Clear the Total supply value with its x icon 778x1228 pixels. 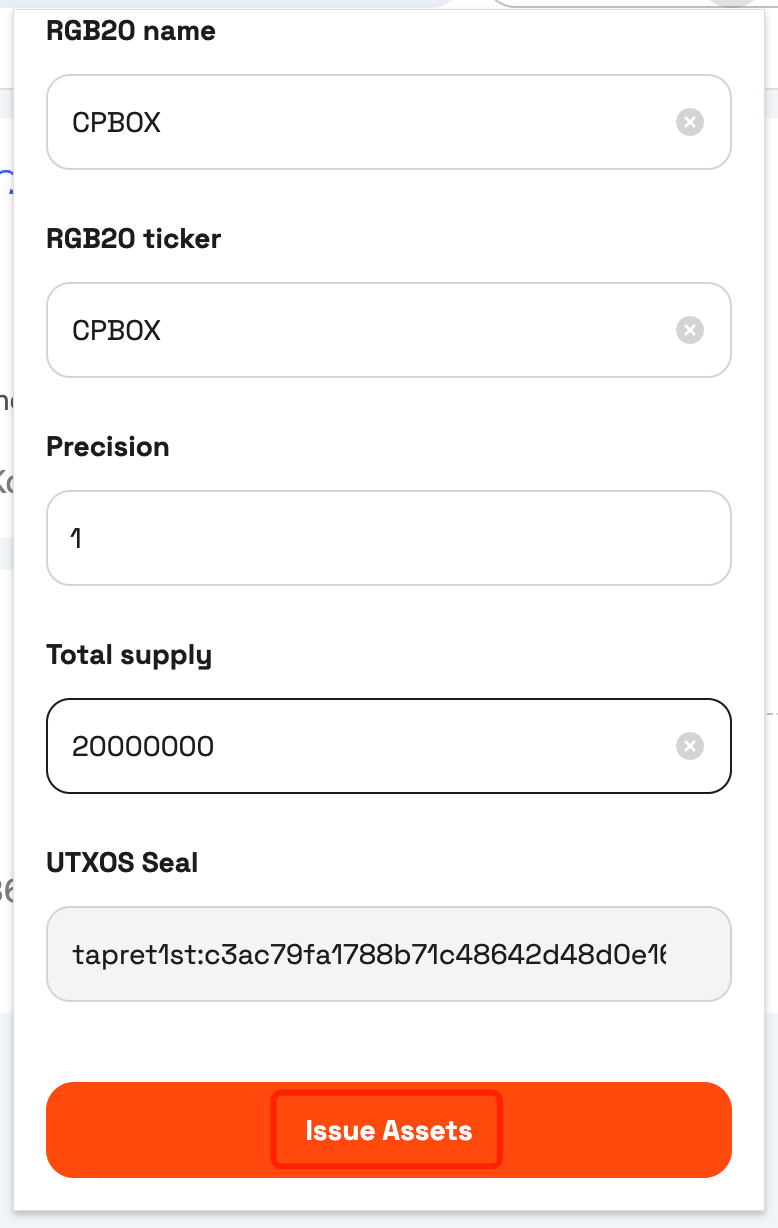click(x=689, y=746)
